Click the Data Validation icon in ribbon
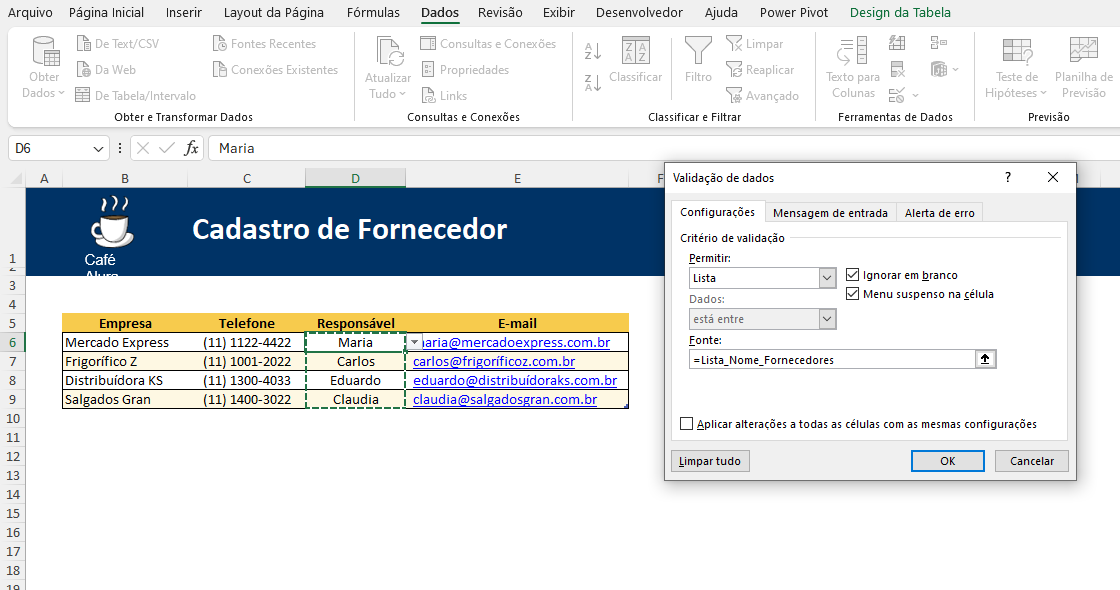Image resolution: width=1120 pixels, height=590 pixels. pyautogui.click(x=896, y=96)
